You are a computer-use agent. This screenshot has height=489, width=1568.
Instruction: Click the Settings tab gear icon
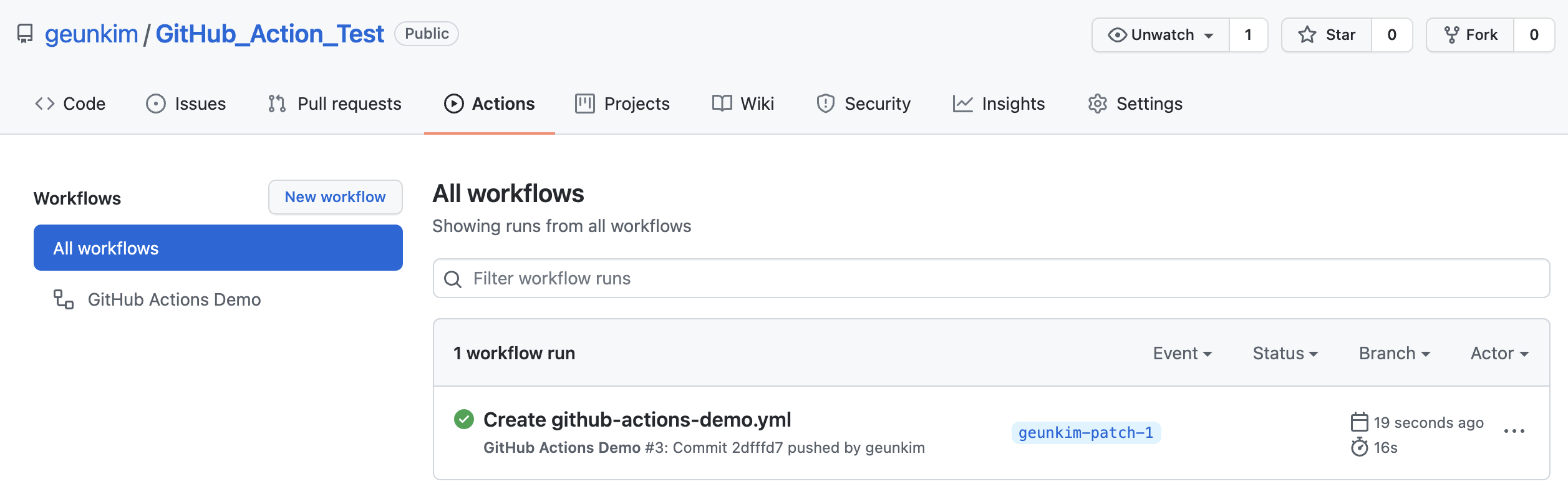(1098, 104)
